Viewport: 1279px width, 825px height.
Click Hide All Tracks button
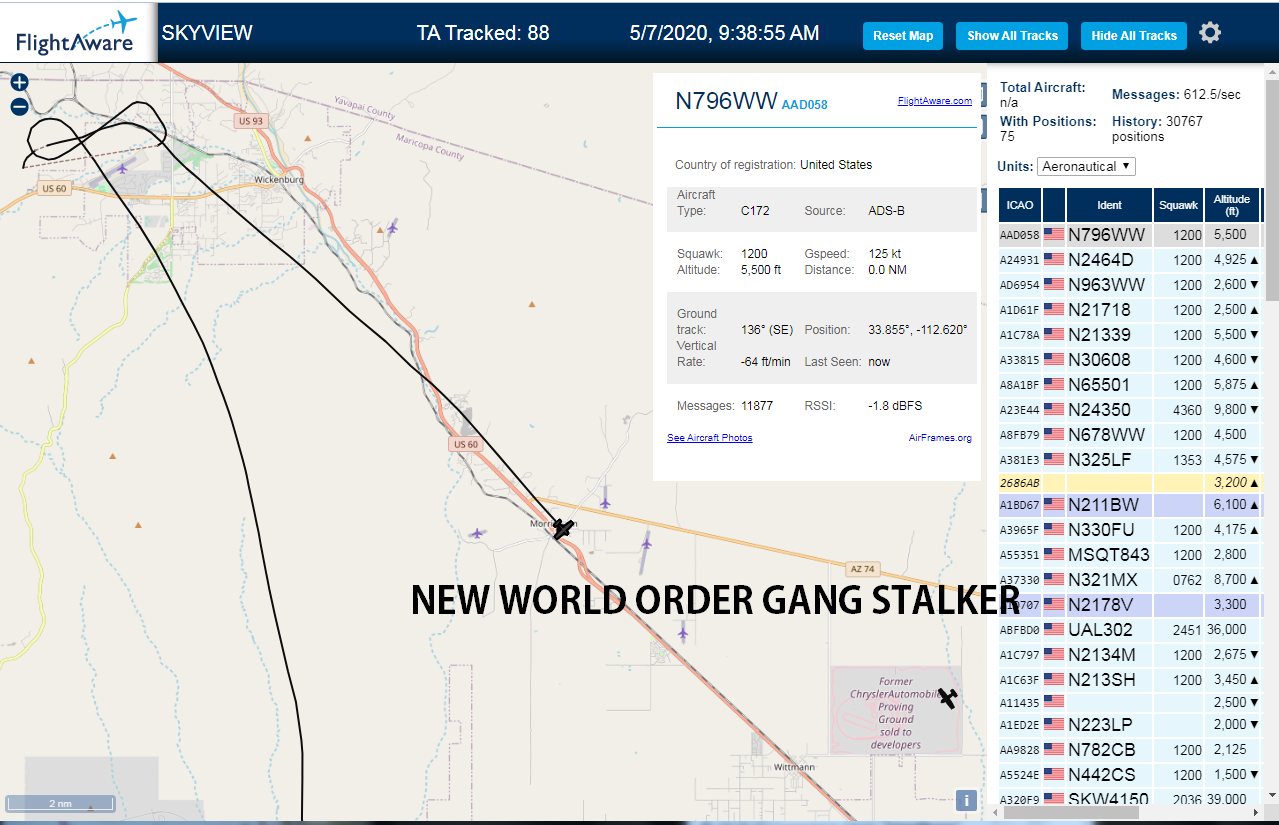click(1134, 36)
